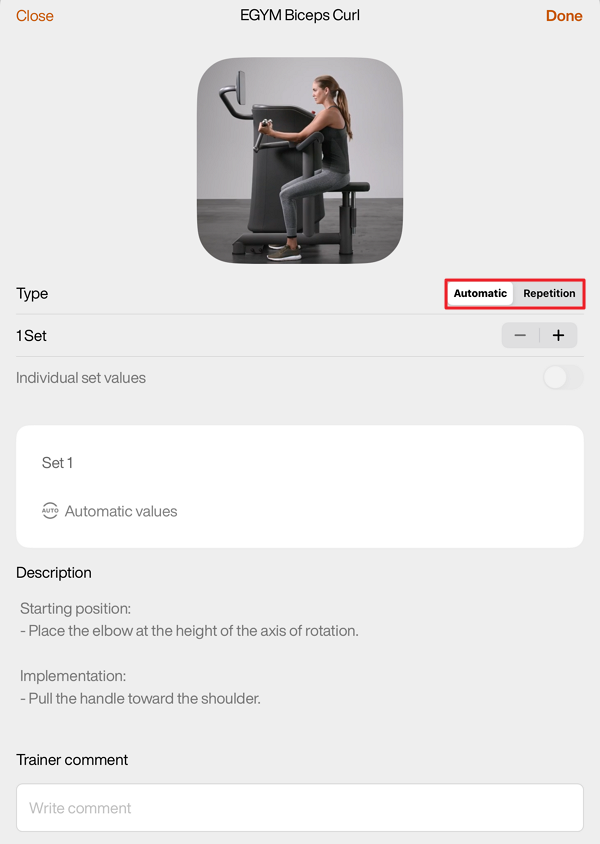Select the Set 1 heading
600x844 pixels.
[57, 463]
